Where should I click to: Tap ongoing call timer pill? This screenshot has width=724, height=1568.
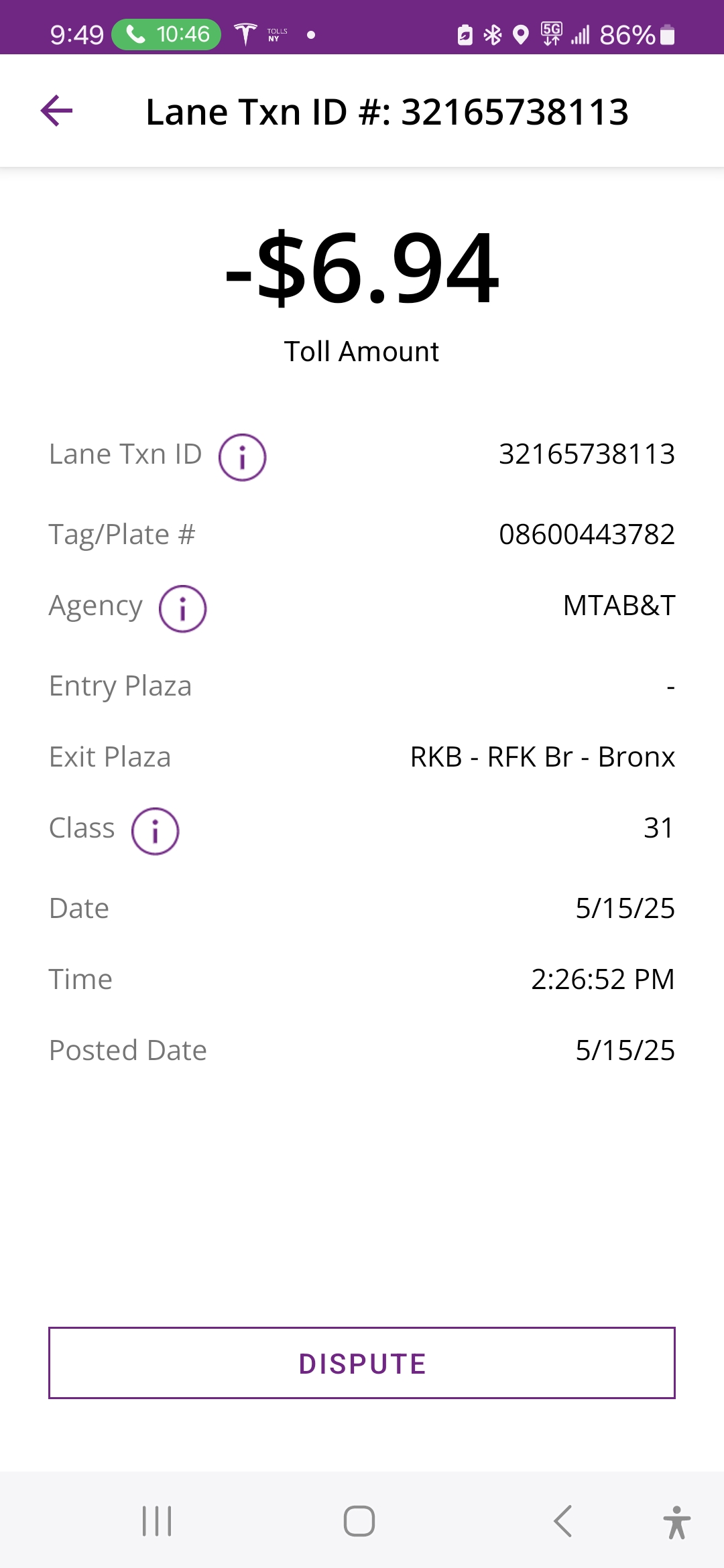[166, 34]
